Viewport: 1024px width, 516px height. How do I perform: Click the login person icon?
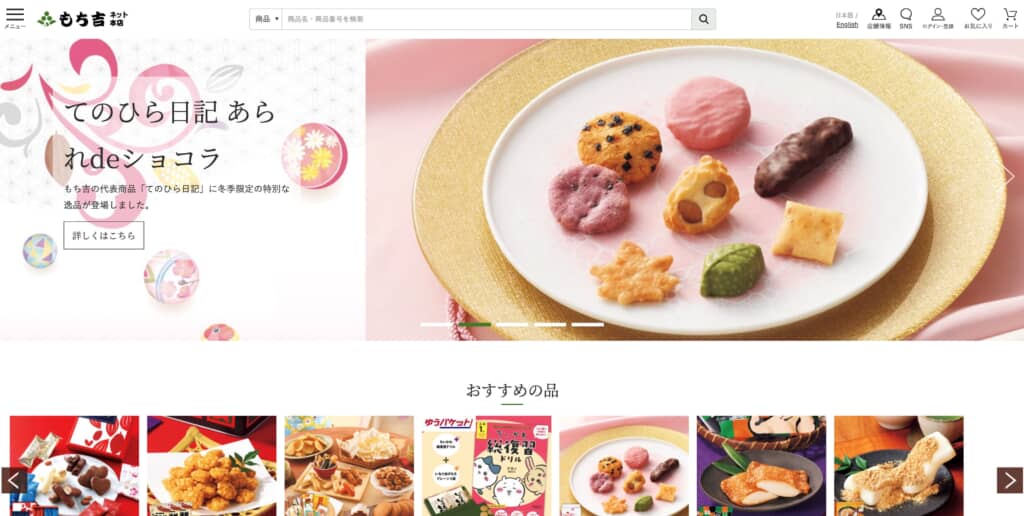[x=938, y=18]
